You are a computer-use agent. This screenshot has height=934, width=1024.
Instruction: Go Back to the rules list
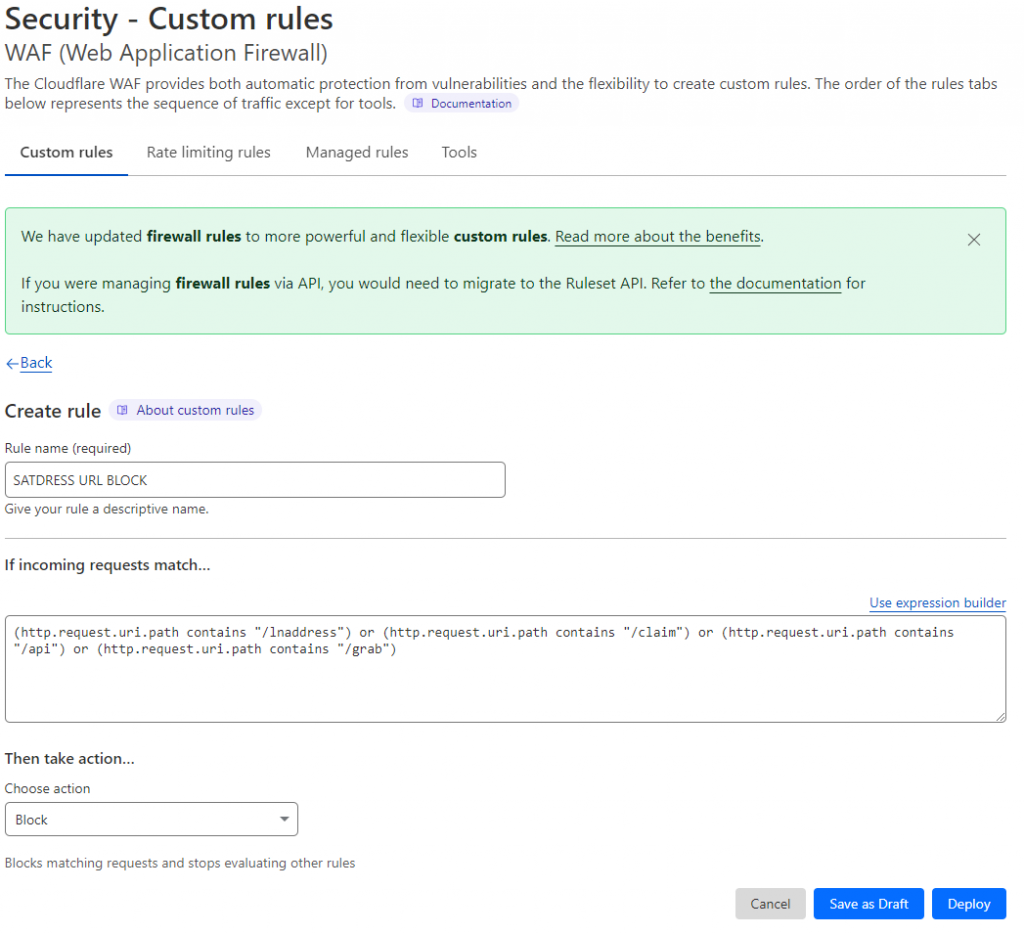pos(36,362)
